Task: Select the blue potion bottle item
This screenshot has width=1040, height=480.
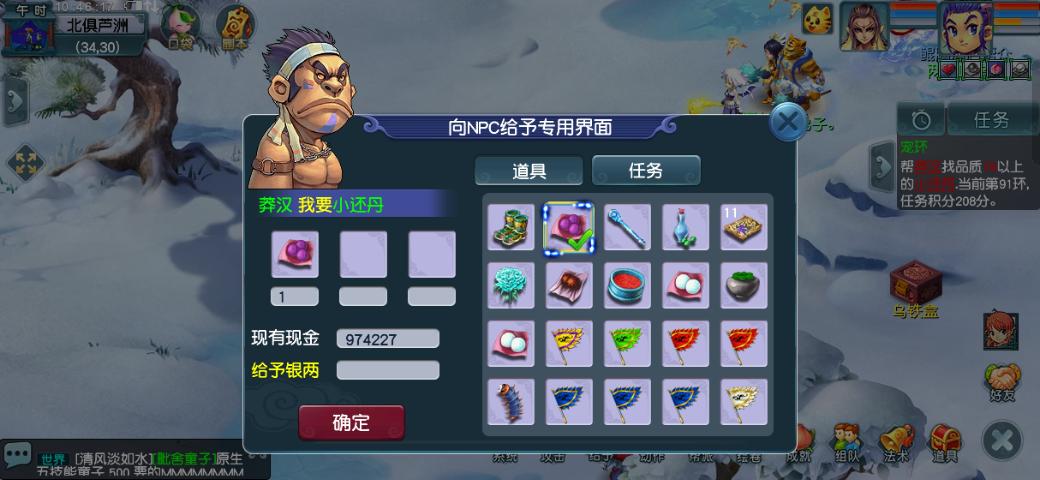Action: point(686,227)
